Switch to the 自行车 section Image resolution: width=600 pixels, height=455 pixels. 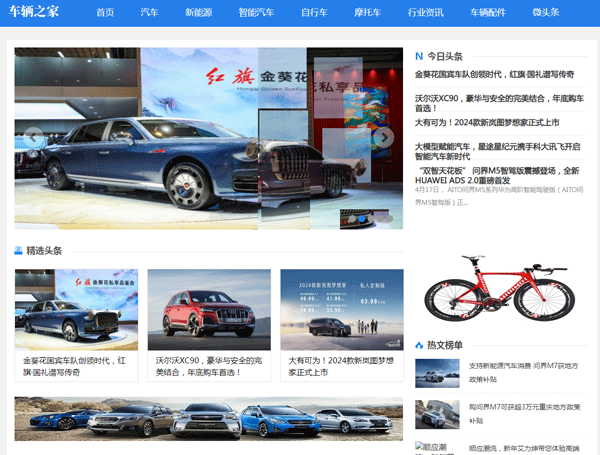(x=314, y=12)
